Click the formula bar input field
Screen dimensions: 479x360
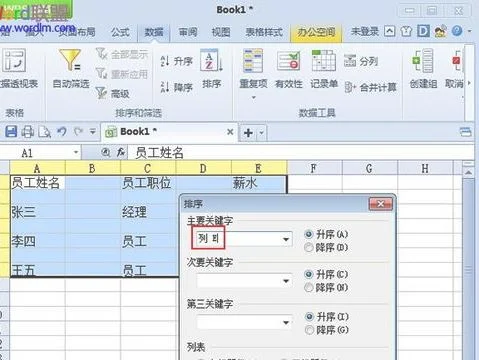point(300,153)
